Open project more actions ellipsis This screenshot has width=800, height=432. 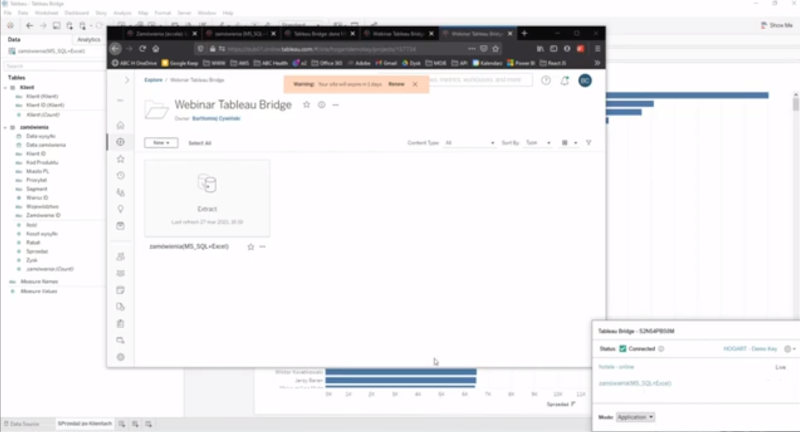click(x=335, y=105)
